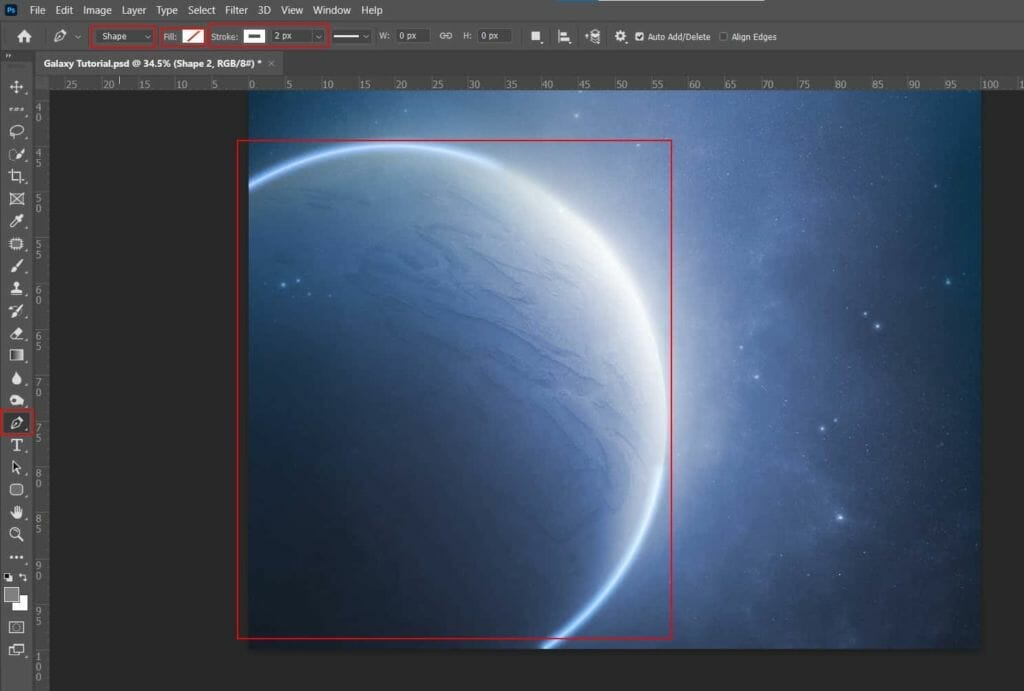Open the Window menu
The image size is (1024, 691).
[x=332, y=10]
